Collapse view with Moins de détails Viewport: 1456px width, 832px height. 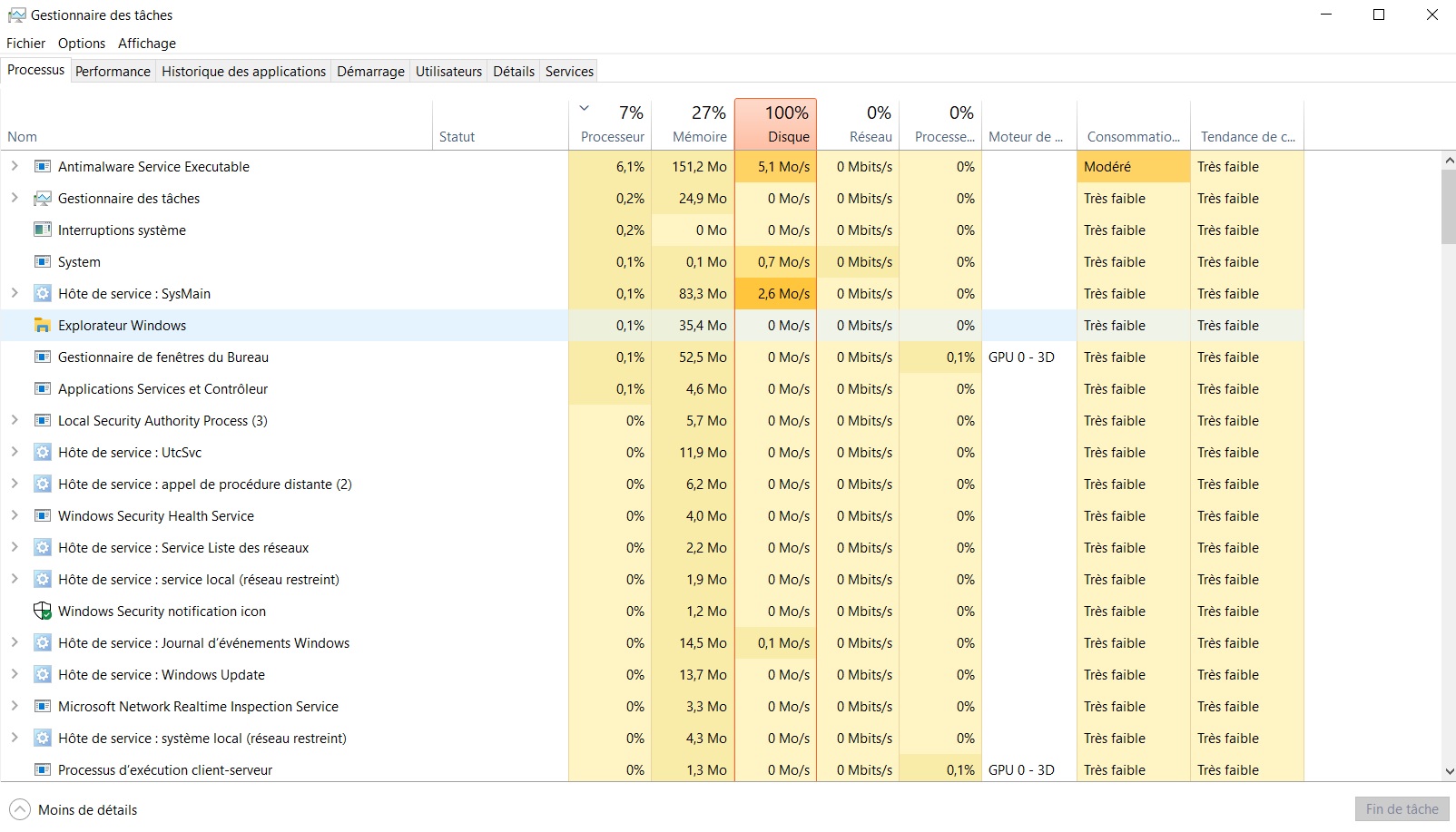pos(74,810)
